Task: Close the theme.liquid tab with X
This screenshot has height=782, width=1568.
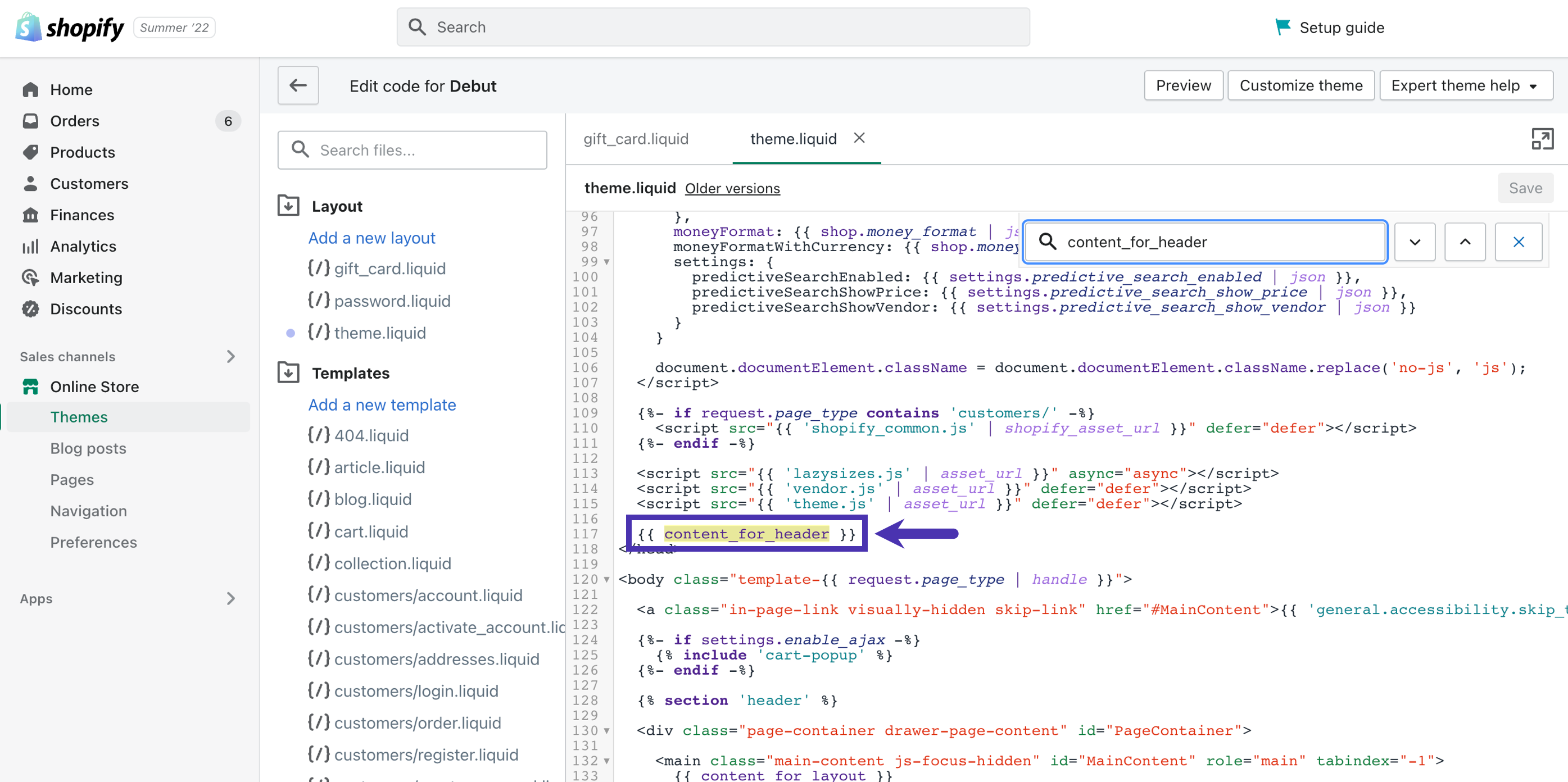Action: tap(859, 138)
